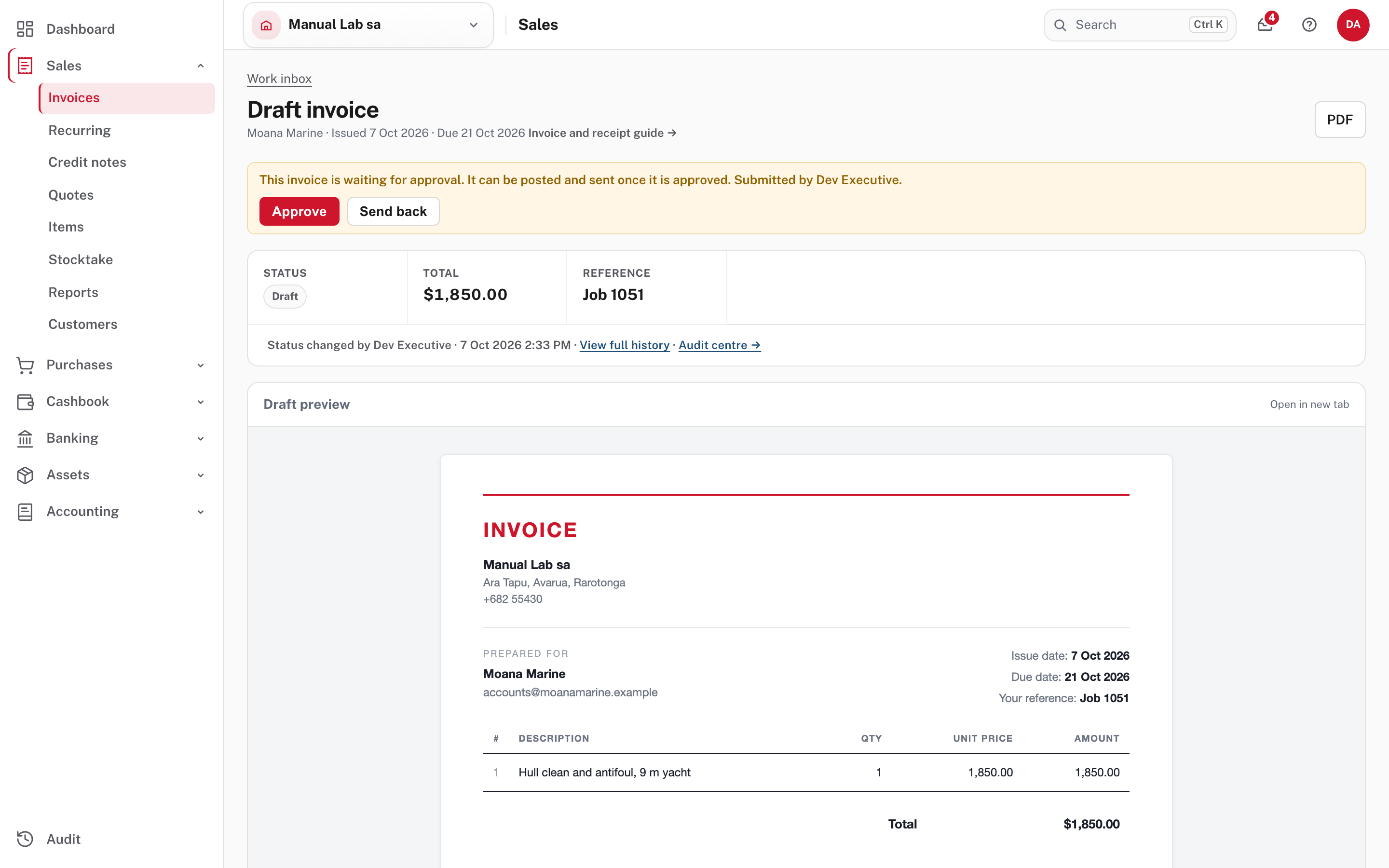Image resolution: width=1389 pixels, height=868 pixels.
Task: Open Customers in the sidebar
Action: (x=82, y=325)
